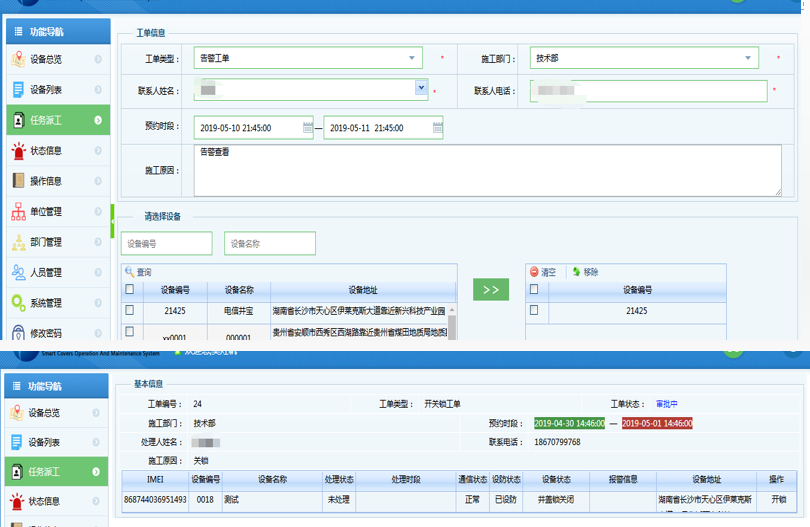810x527 pixels.
Task: Check device 21425 in the selected list
Action: 533,311
